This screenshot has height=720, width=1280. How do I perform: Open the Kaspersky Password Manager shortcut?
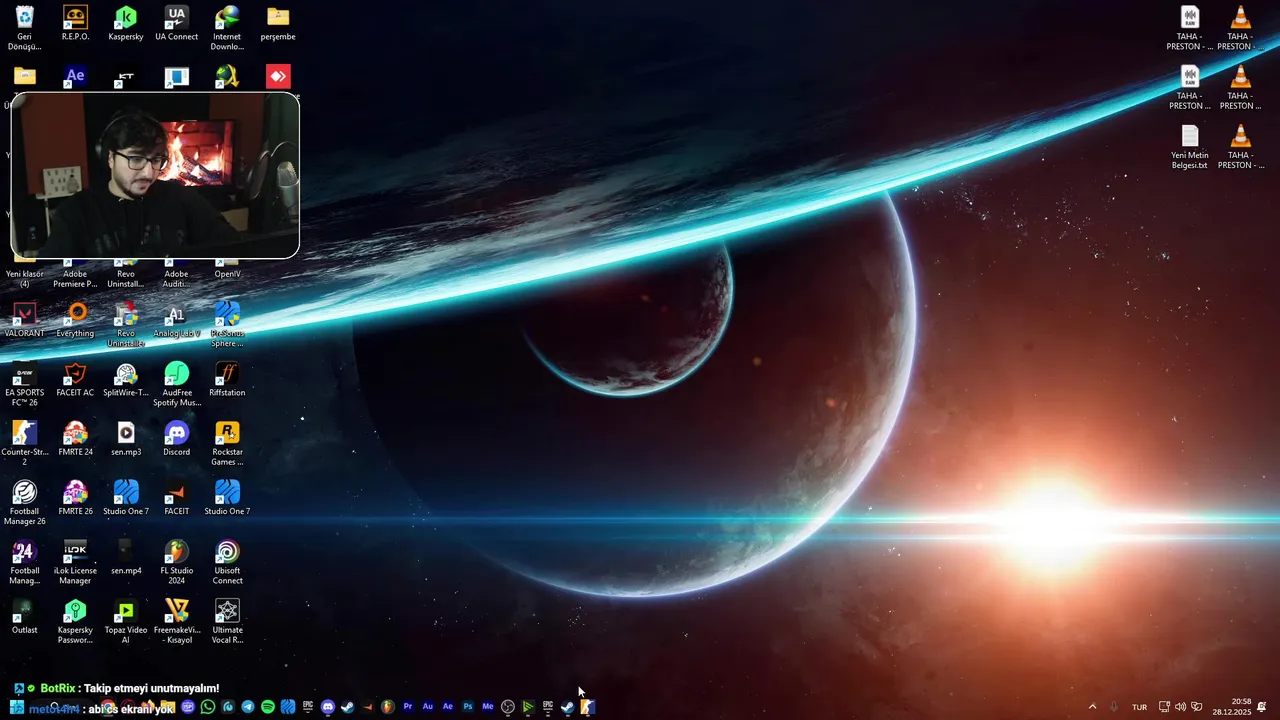pyautogui.click(x=75, y=621)
